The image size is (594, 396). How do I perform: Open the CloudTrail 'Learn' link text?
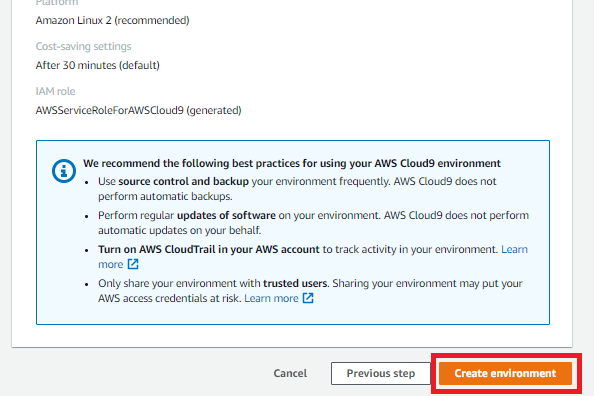click(x=514, y=249)
